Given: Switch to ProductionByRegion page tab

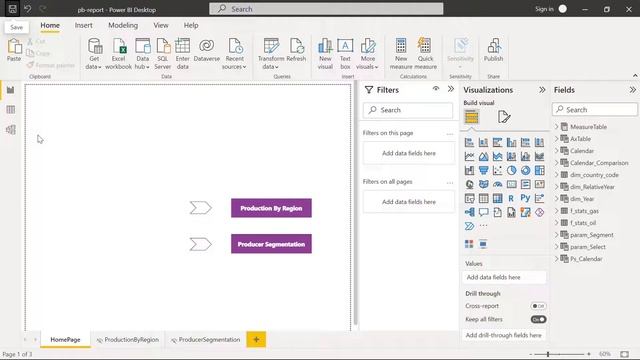Looking at the screenshot, I should point(128,340).
